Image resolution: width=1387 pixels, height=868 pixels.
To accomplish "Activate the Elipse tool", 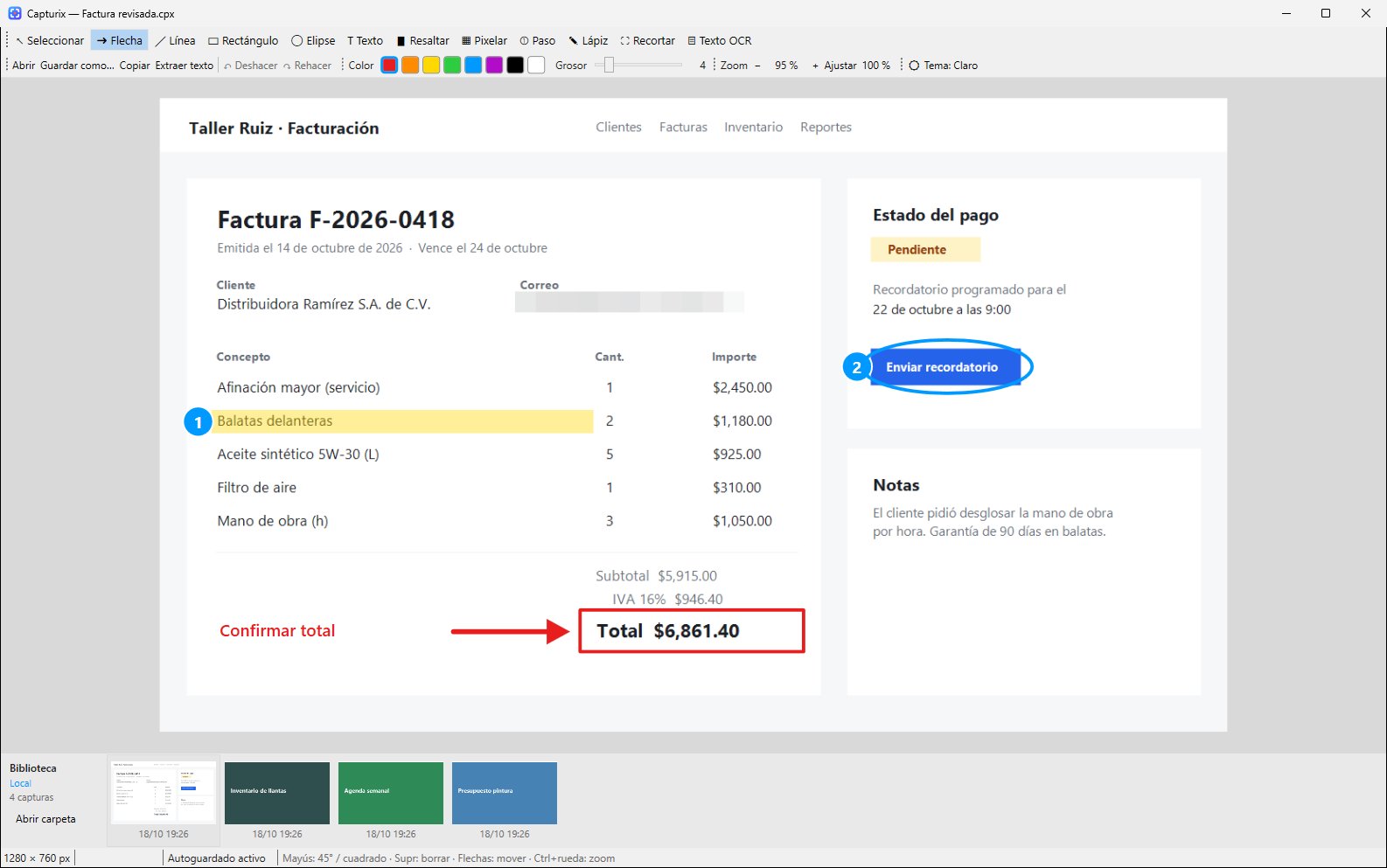I will coord(313,40).
